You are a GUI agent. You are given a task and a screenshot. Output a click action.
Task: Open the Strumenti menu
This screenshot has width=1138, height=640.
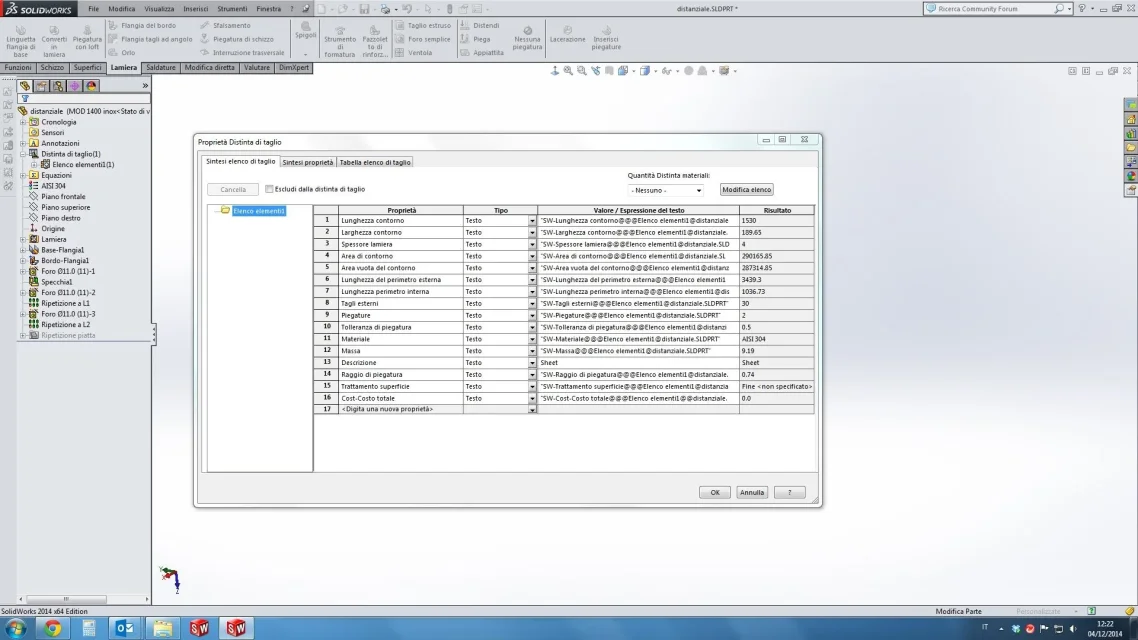[232, 9]
